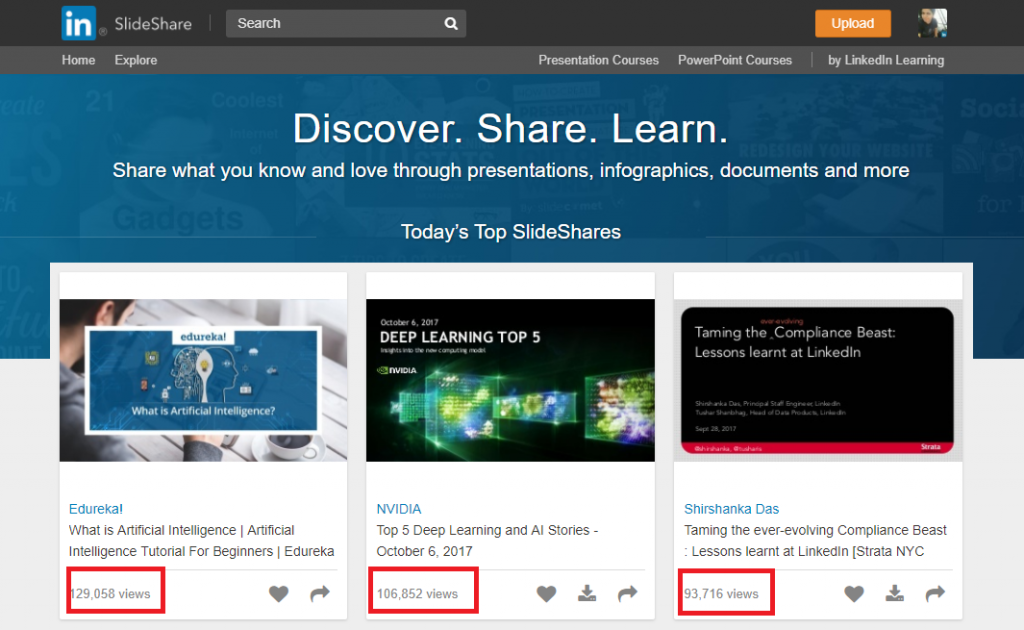Open Presentation Courses

click(x=598, y=60)
